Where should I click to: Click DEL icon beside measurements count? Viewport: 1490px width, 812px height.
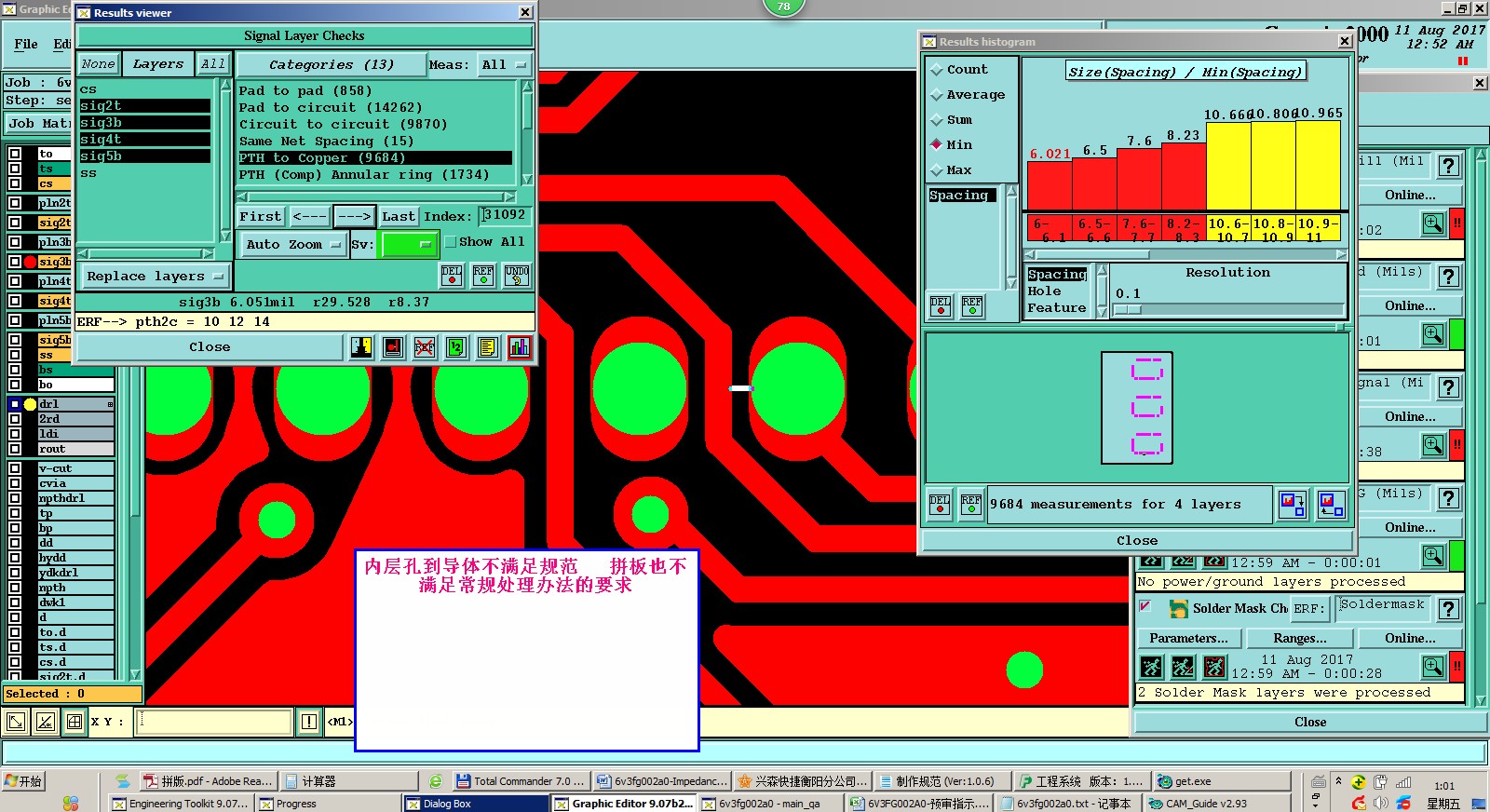pyautogui.click(x=940, y=505)
